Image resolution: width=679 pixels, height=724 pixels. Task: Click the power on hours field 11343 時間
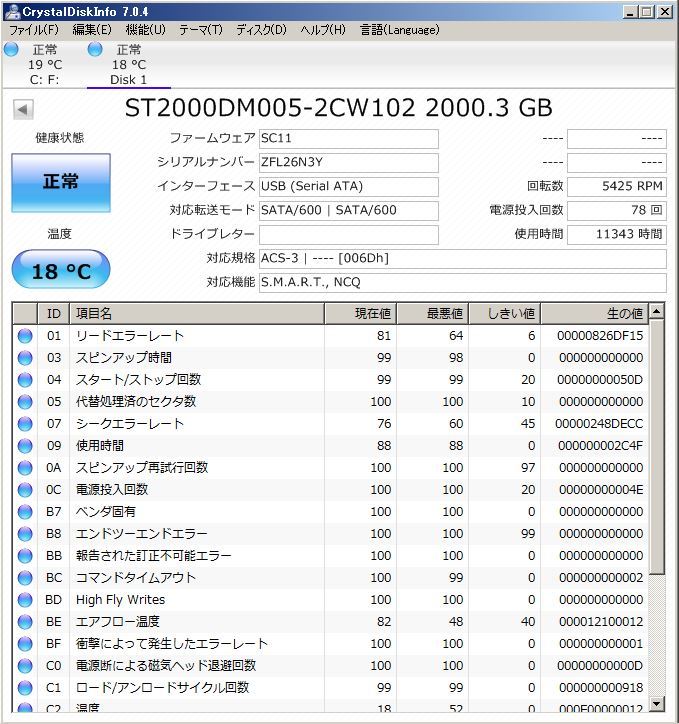pos(617,235)
